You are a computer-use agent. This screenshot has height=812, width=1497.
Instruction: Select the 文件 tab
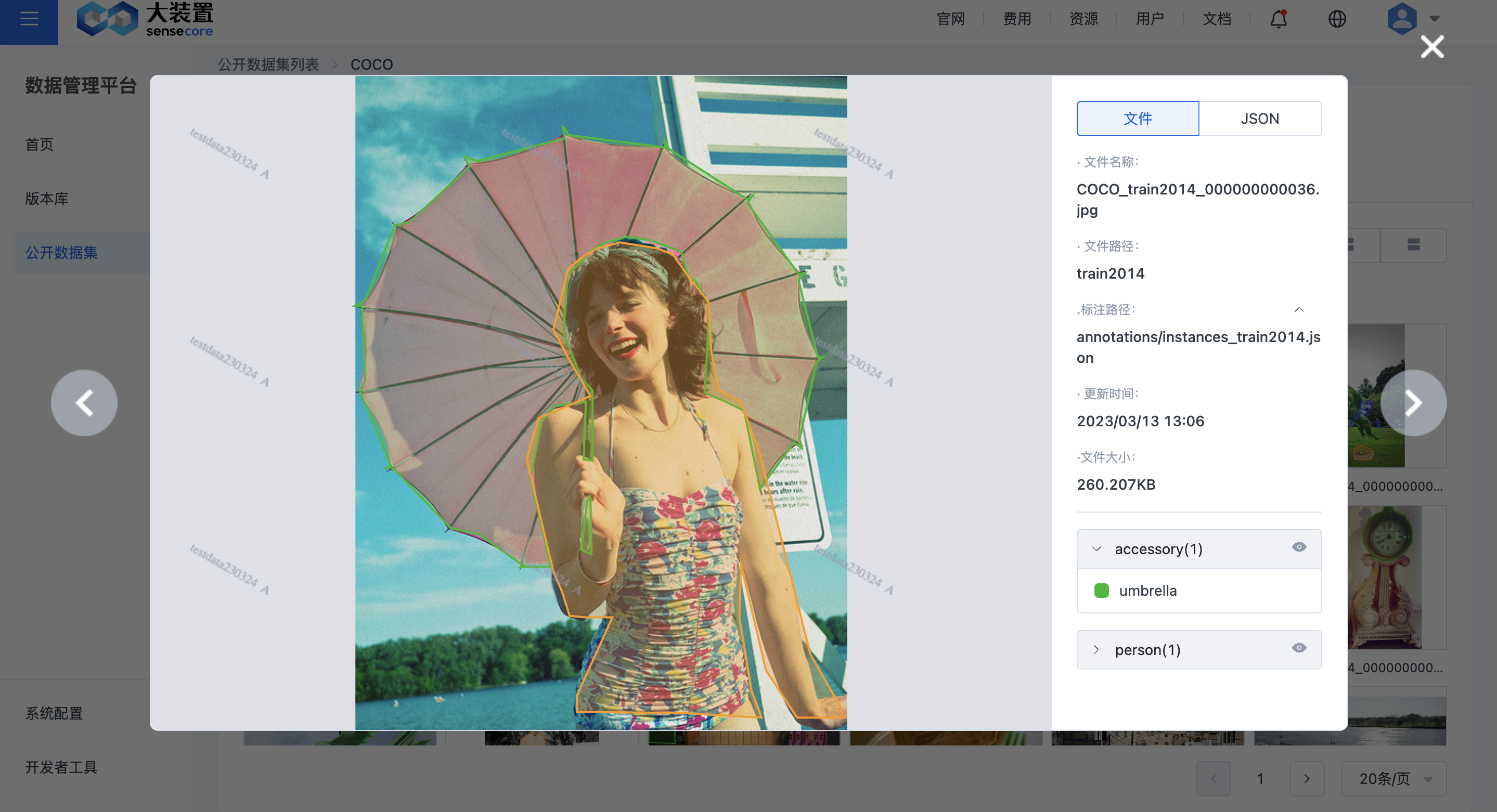[1137, 119]
